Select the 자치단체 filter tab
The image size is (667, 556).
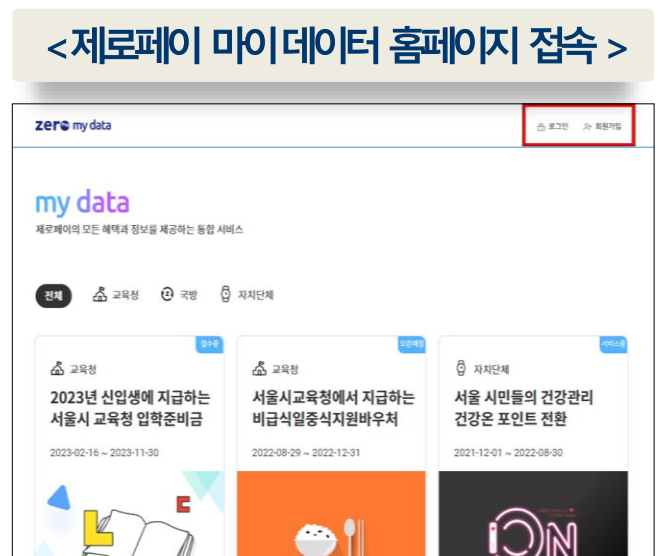[247, 294]
